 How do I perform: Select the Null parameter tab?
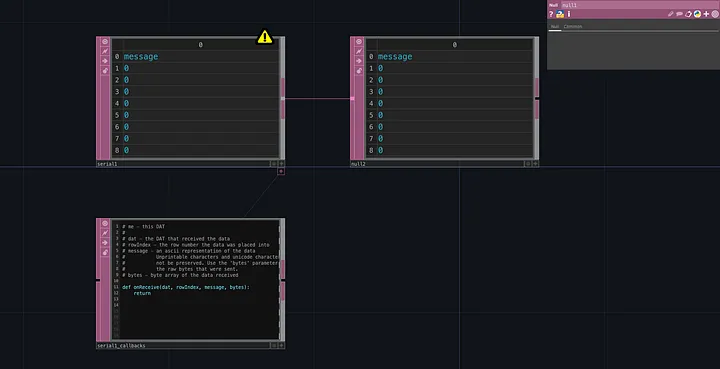(555, 27)
